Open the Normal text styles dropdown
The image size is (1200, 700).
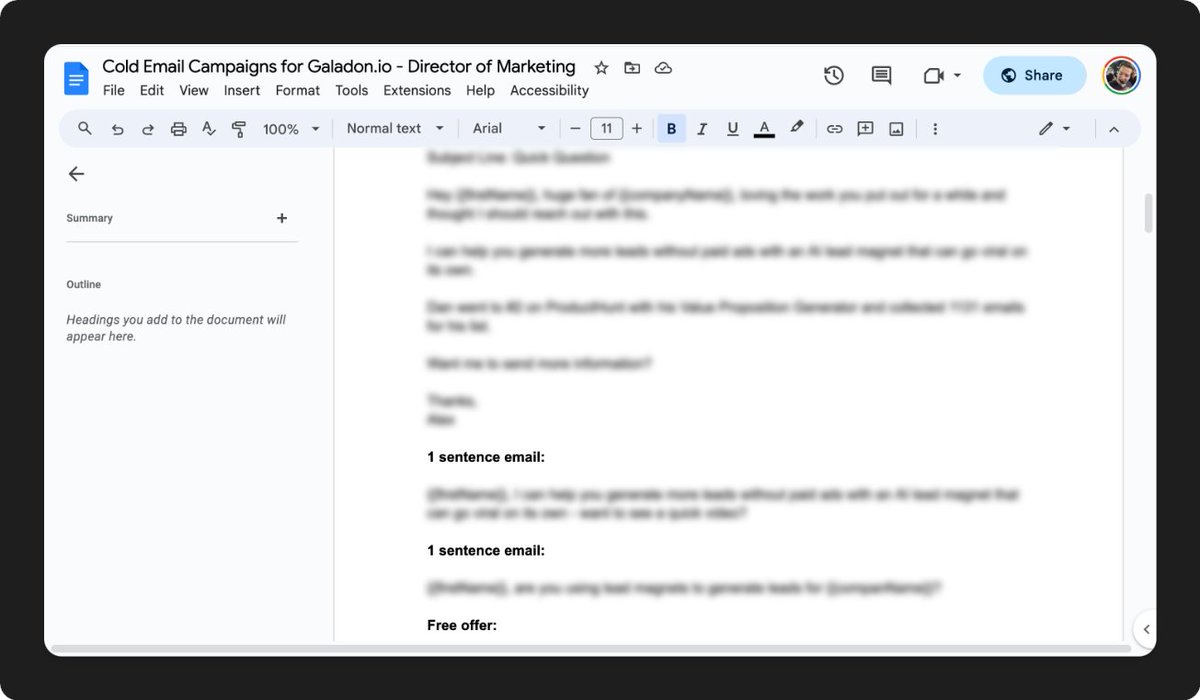coord(393,128)
